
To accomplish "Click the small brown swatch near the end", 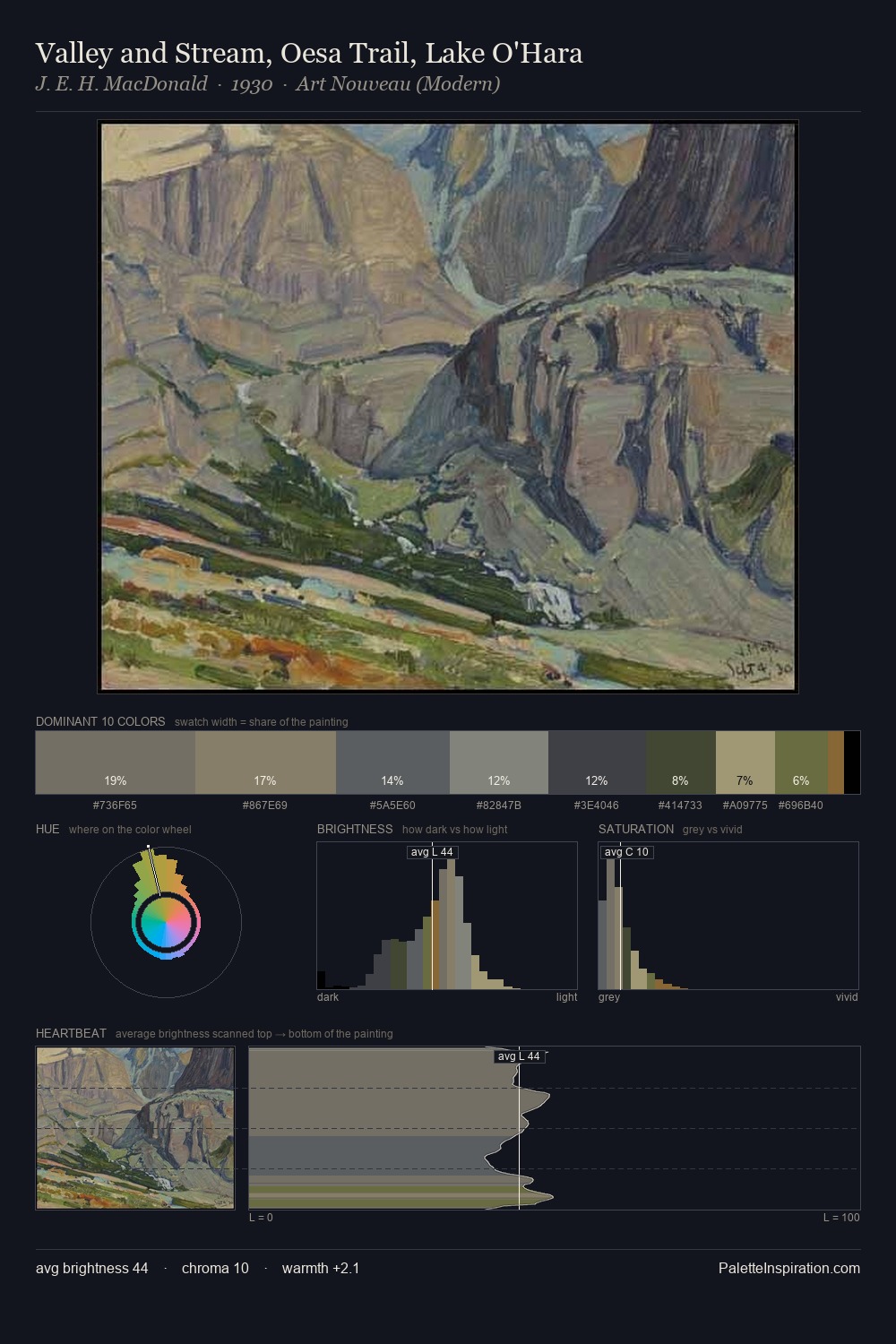I will 836,762.
